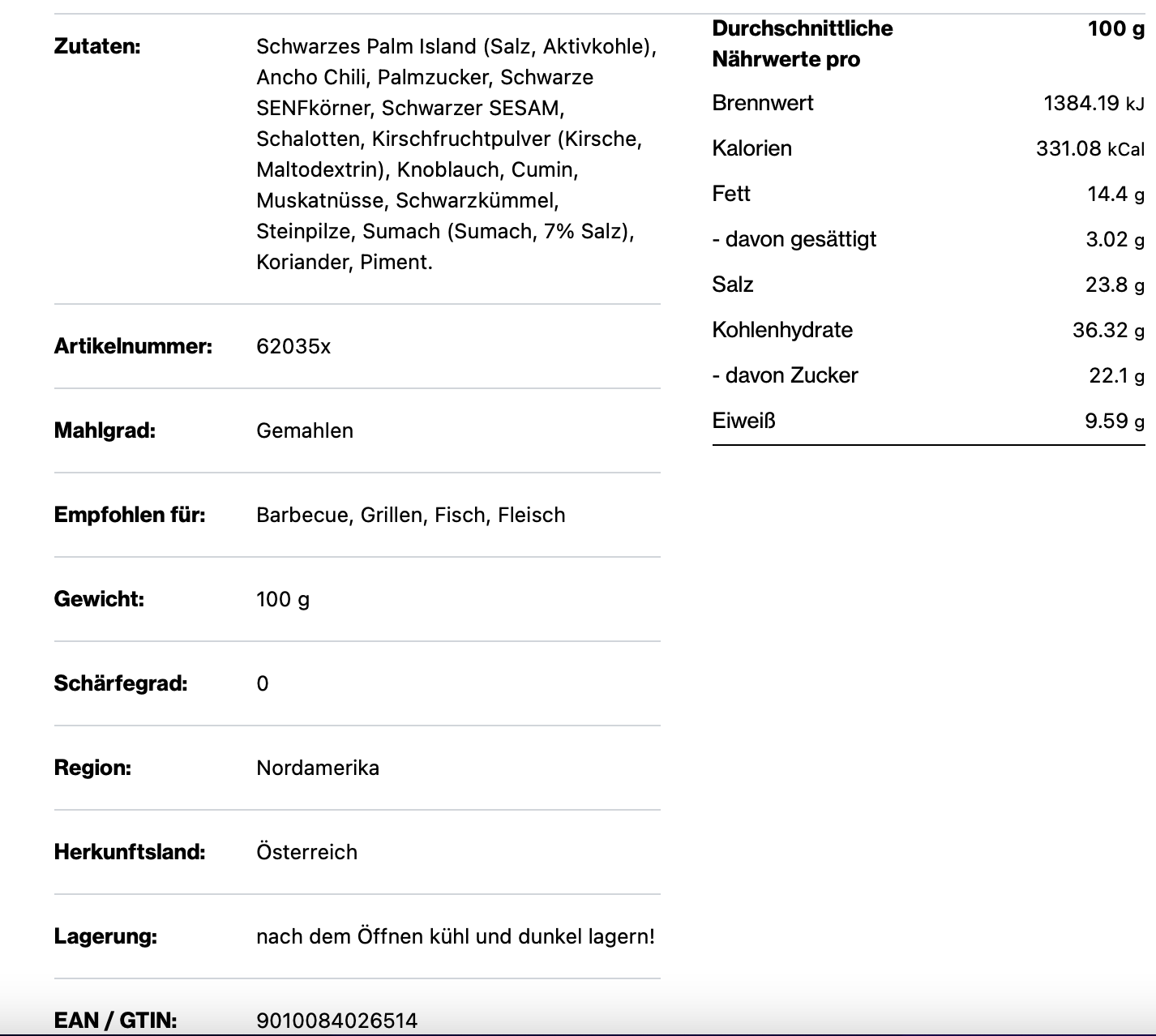Screen dimensions: 1156x1036
Task: Click the EAN number 9010084026514
Action: pyautogui.click(x=336, y=1021)
